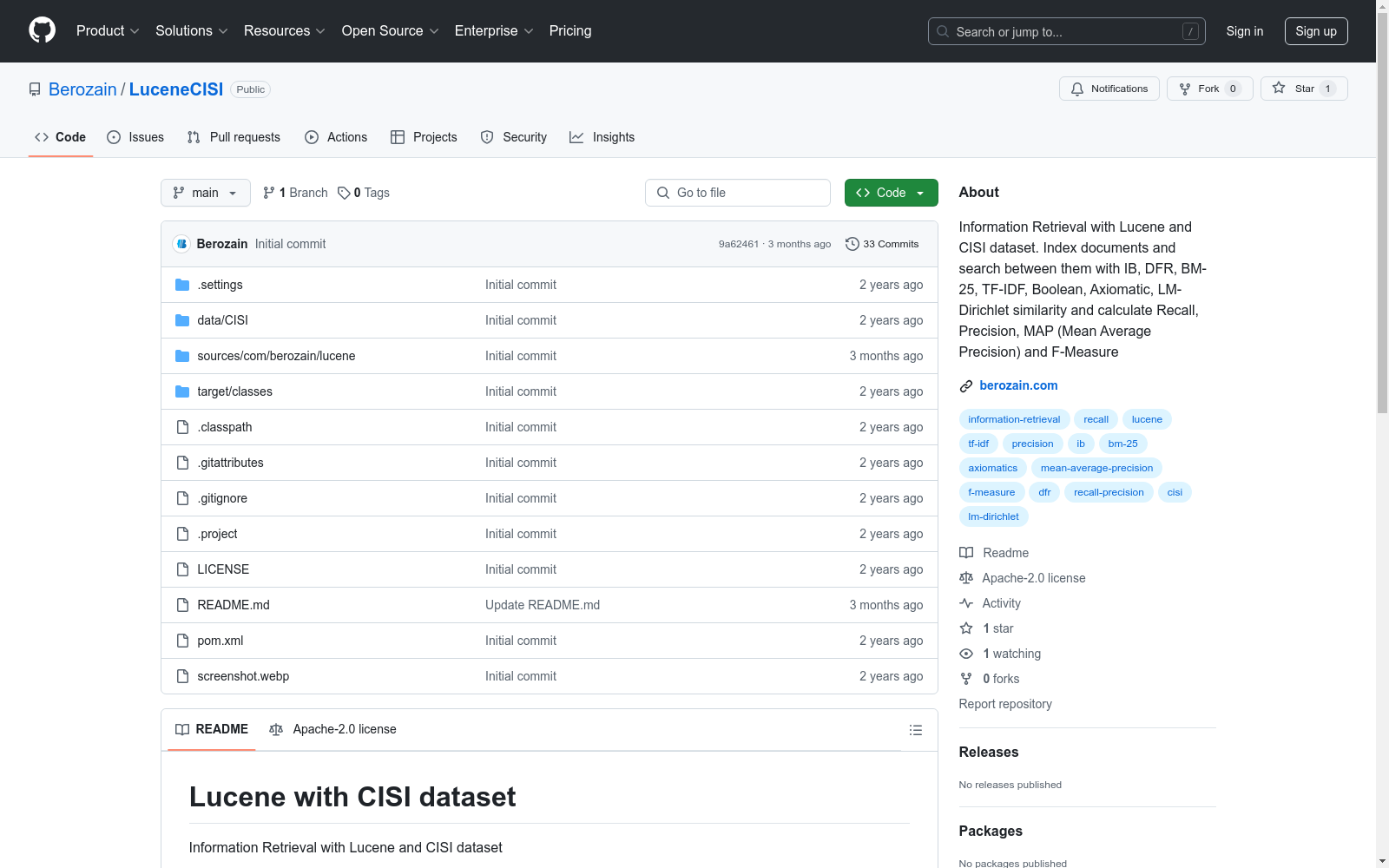Click the pulse icon beside Activity
This screenshot has width=1389, height=868.
[x=966, y=603]
